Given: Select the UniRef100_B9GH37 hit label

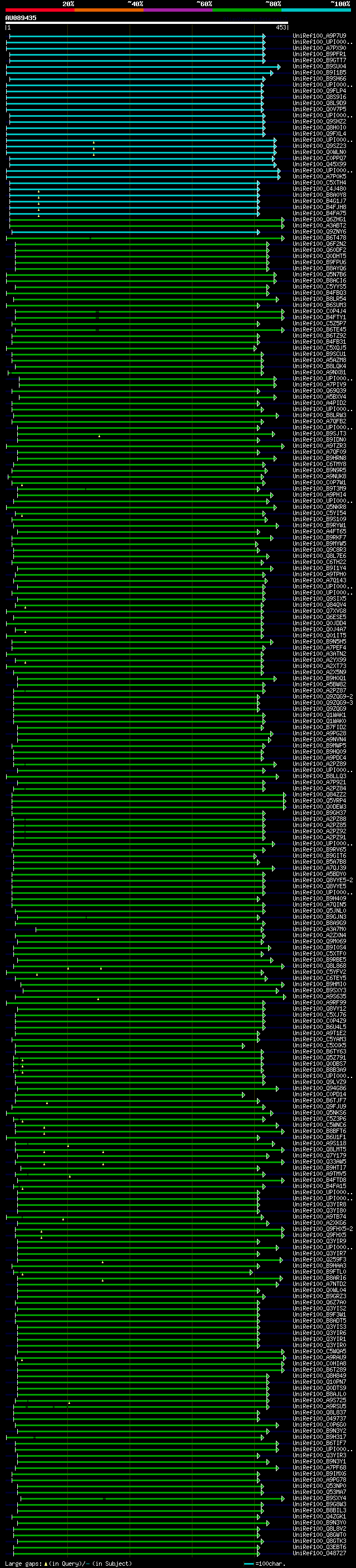Looking at the screenshot, I should tap(319, 813).
